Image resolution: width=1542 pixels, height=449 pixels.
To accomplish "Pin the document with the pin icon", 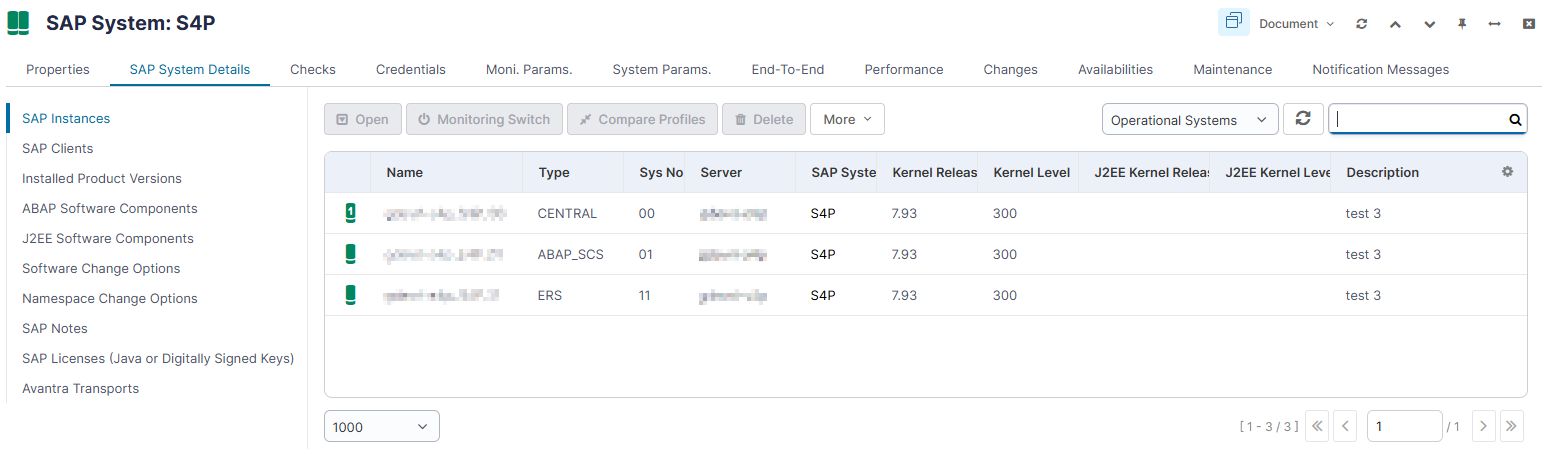I will [x=1462, y=23].
